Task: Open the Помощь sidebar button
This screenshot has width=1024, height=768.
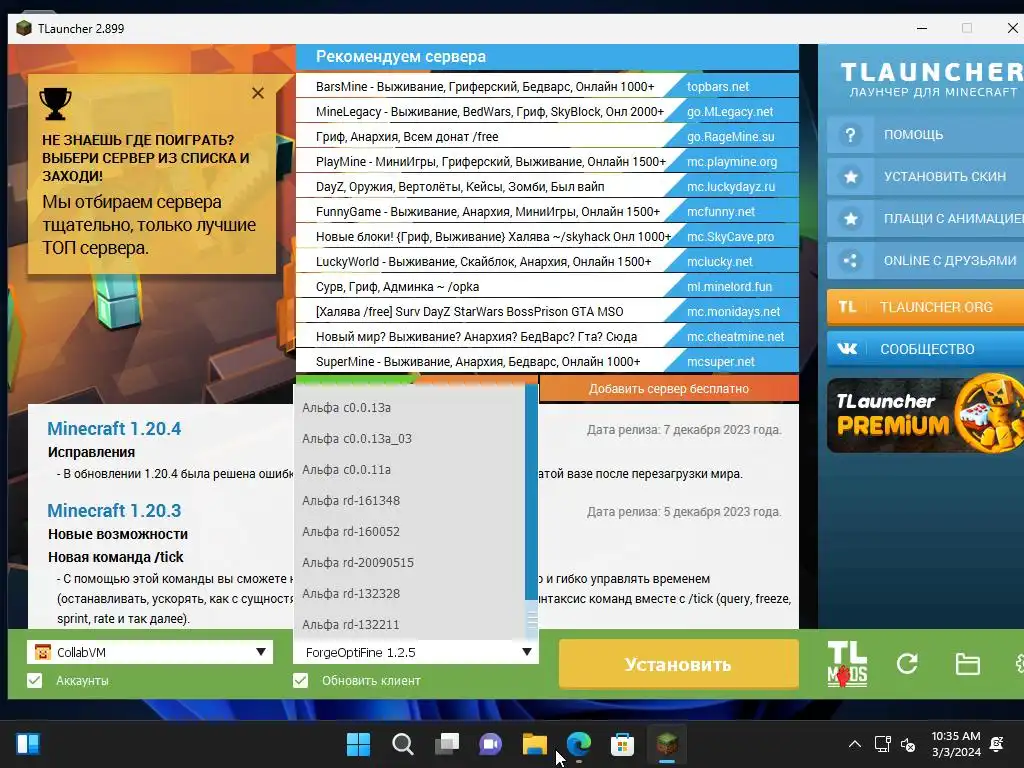Action: click(x=925, y=135)
